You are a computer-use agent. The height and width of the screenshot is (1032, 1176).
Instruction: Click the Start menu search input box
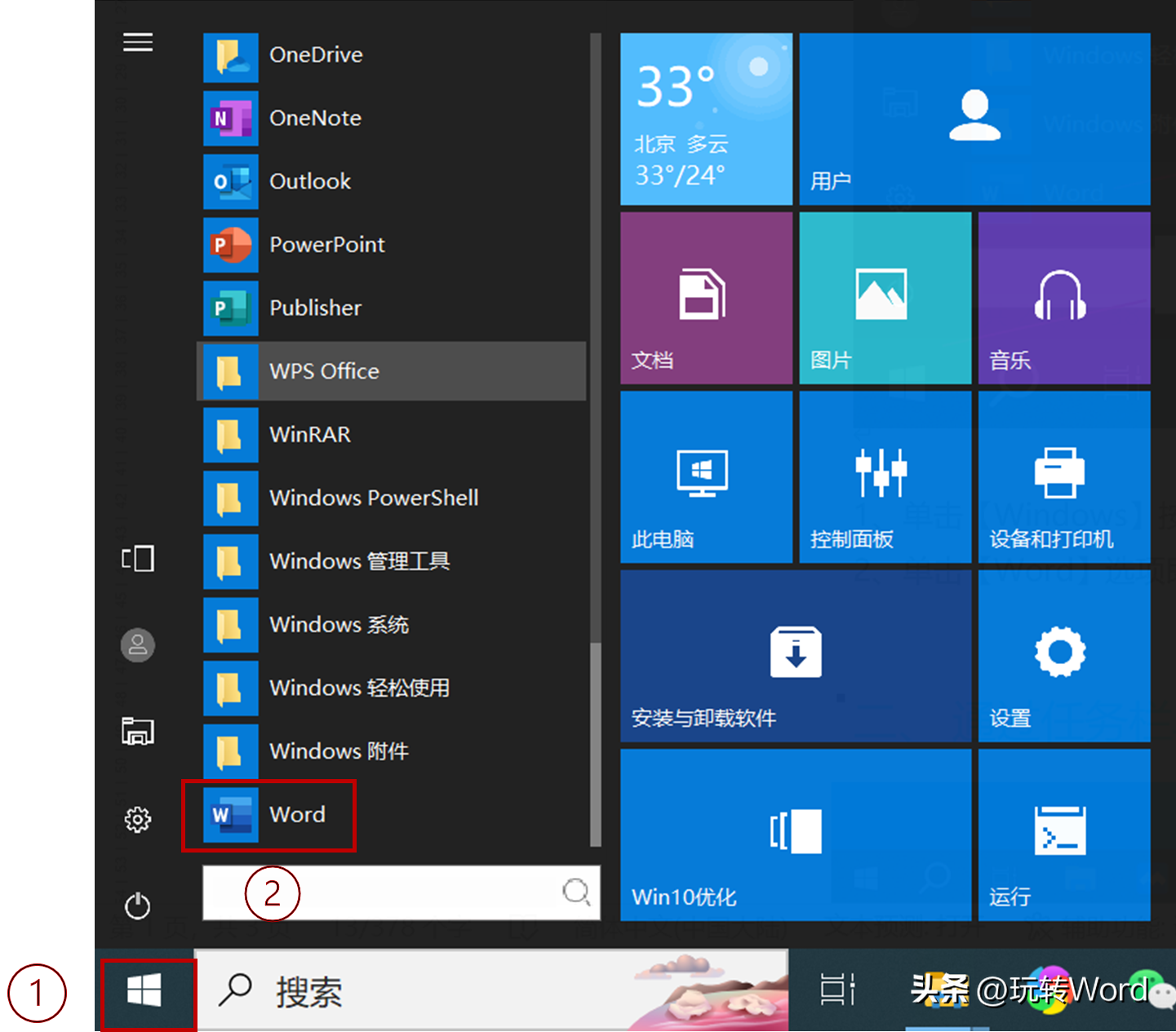(x=401, y=892)
